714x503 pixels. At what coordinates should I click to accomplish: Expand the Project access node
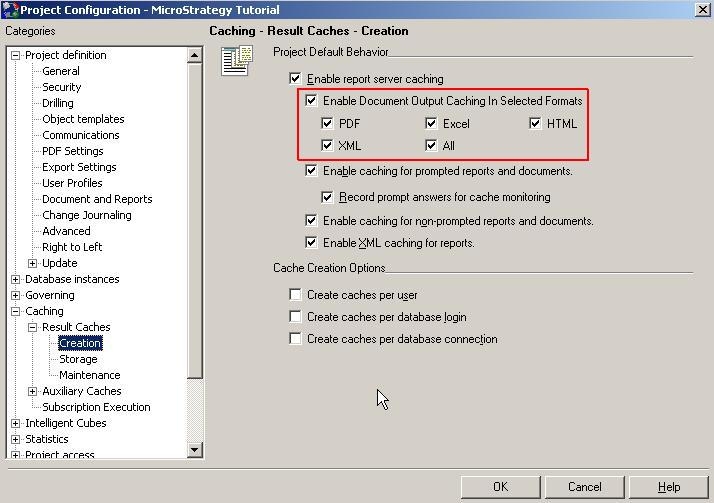tap(15, 454)
